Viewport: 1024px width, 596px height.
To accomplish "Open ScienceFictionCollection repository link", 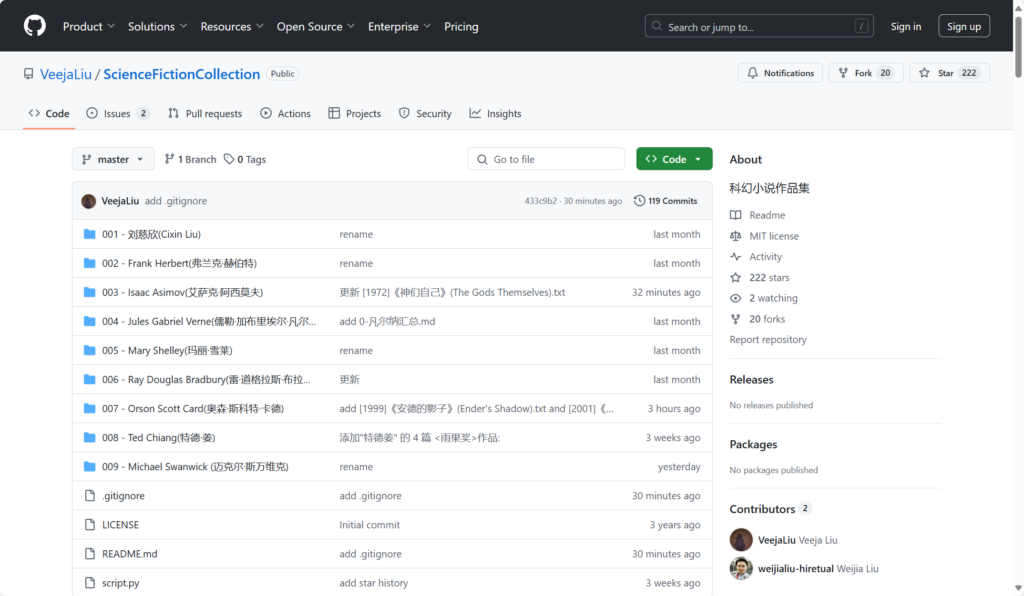I will (x=182, y=74).
